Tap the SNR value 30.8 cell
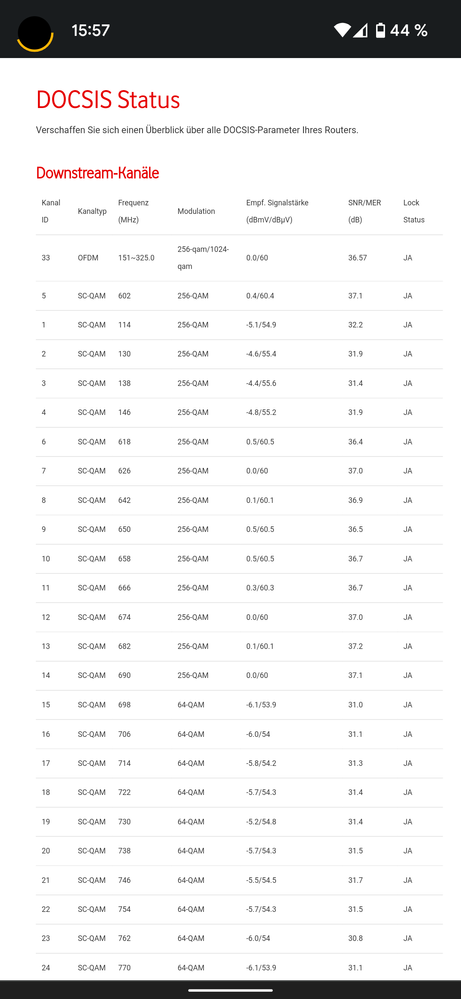Image resolution: width=461 pixels, height=999 pixels. [356, 938]
